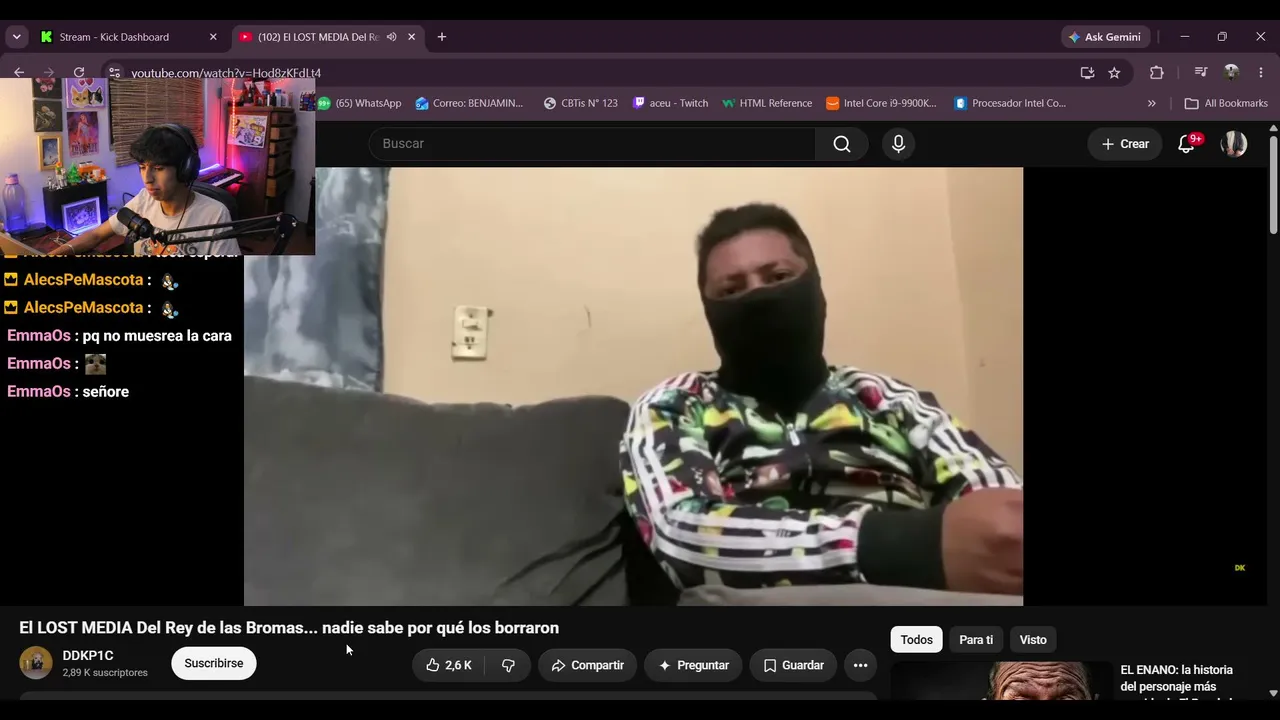View site information icon in address bar
The height and width of the screenshot is (720, 1280).
tap(115, 73)
